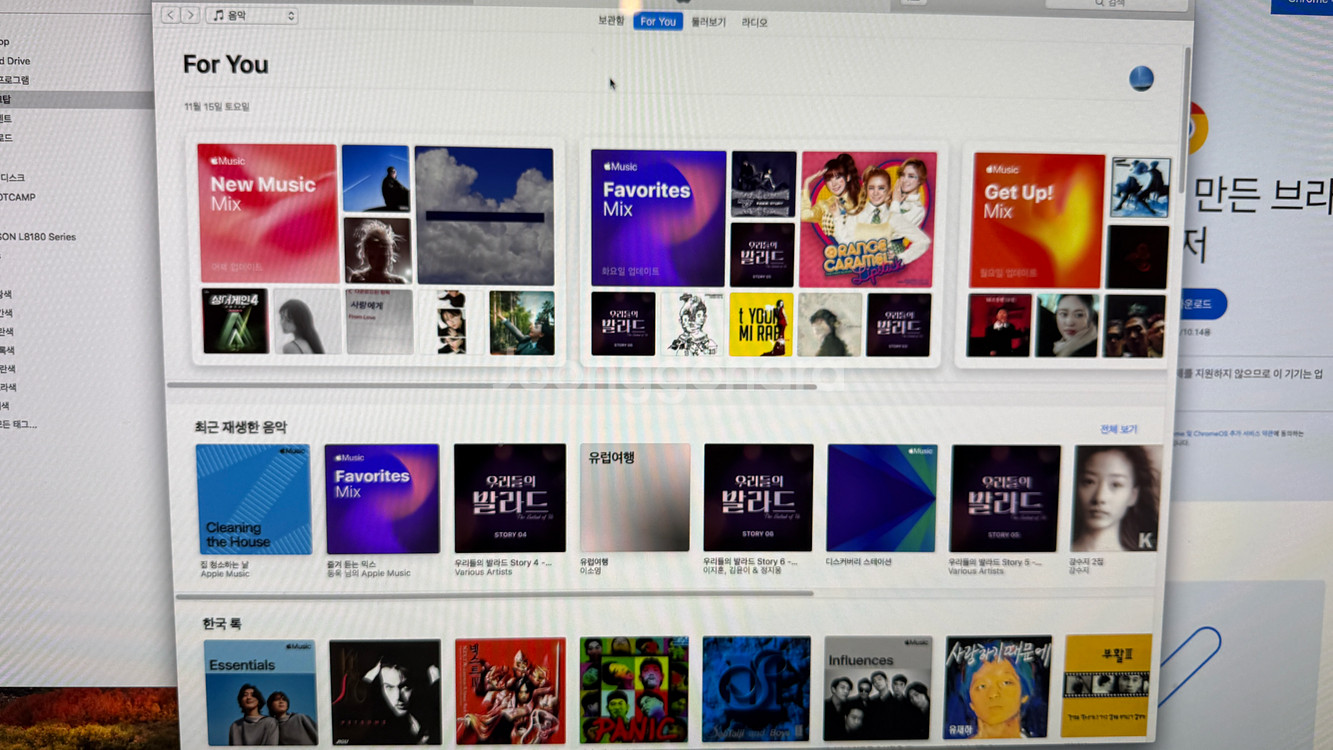Select the Orange Caramel album cover

coord(868,219)
